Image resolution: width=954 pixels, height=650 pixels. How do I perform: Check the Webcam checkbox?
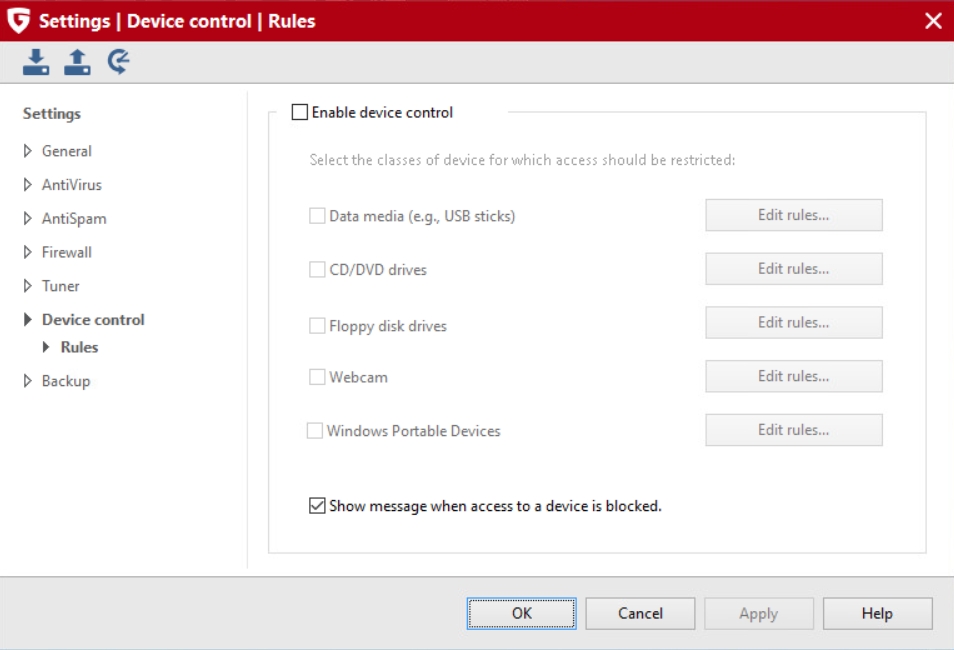(x=317, y=377)
